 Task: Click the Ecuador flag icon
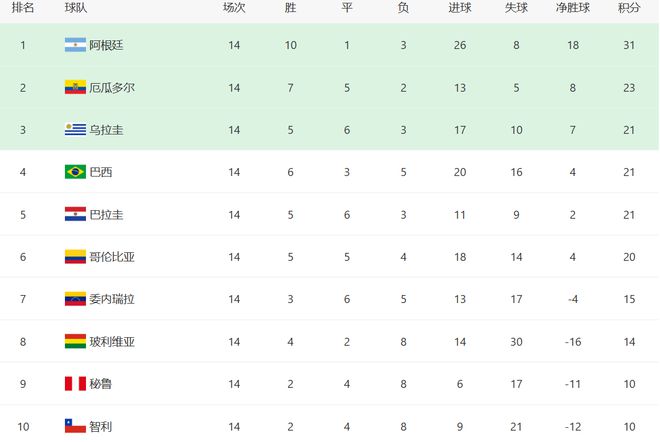click(x=75, y=87)
